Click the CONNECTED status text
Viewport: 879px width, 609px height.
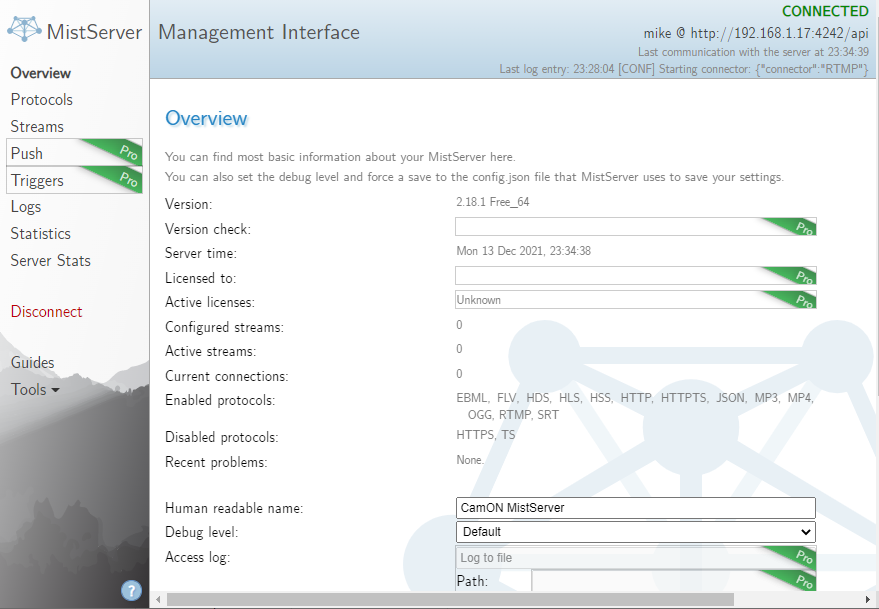(825, 11)
